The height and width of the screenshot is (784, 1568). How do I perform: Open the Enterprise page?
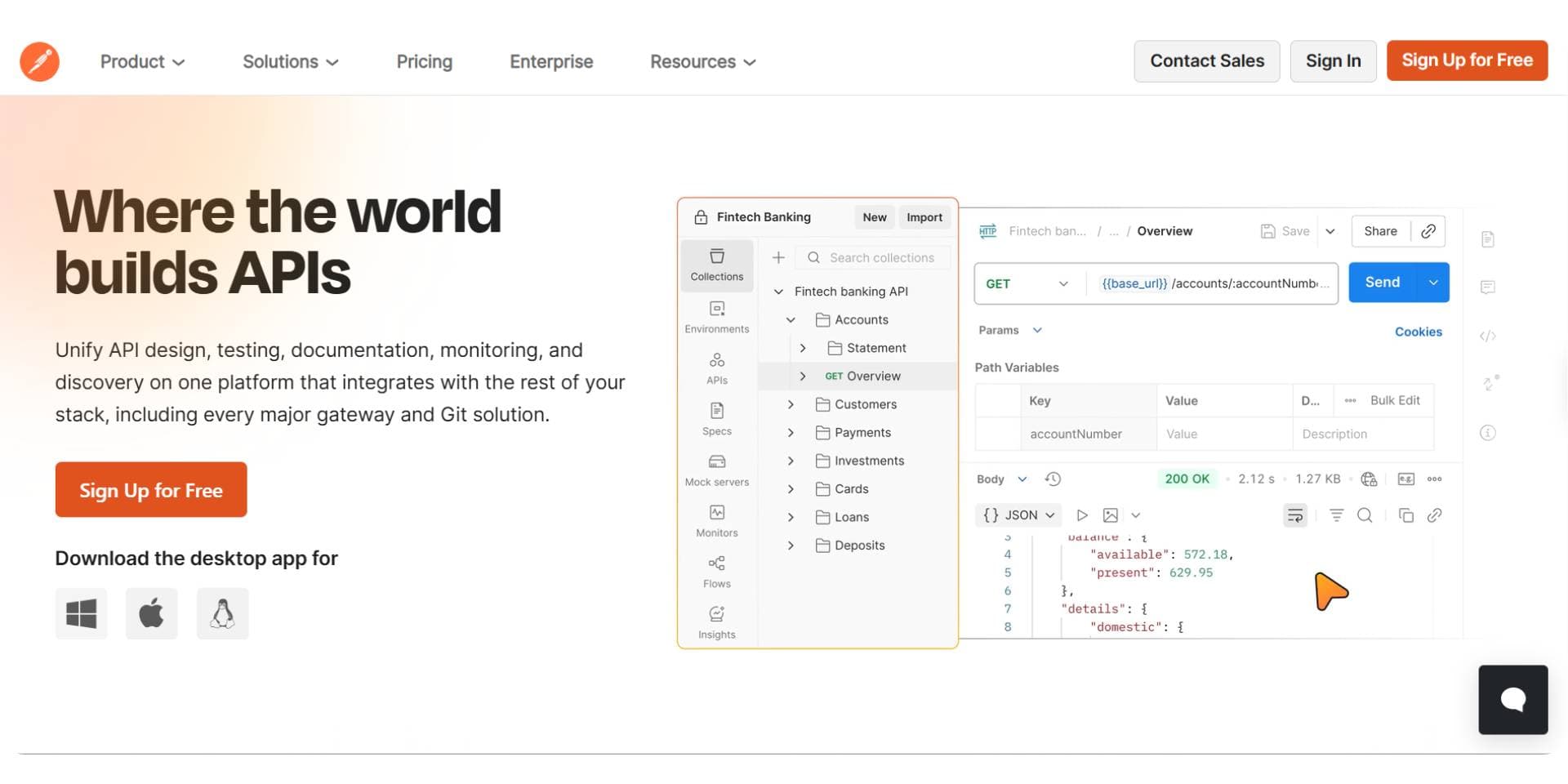(551, 61)
